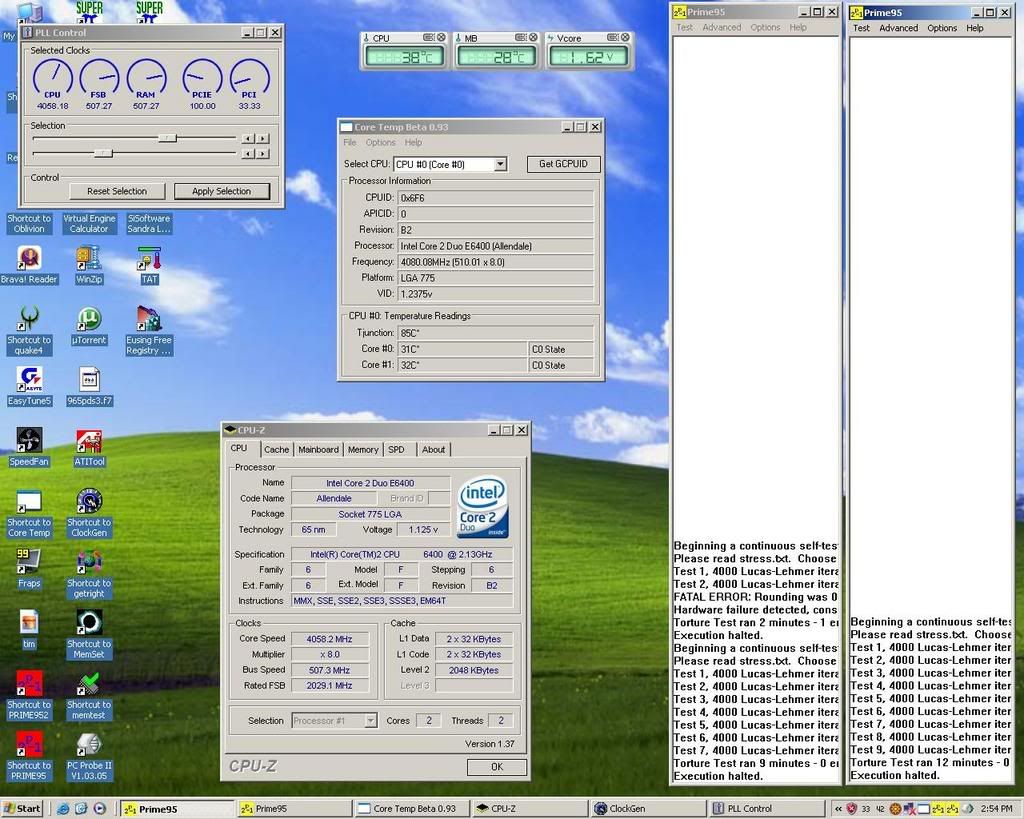The height and width of the screenshot is (819, 1024).
Task: Open the Advanced menu in right Prime95
Action: (898, 28)
